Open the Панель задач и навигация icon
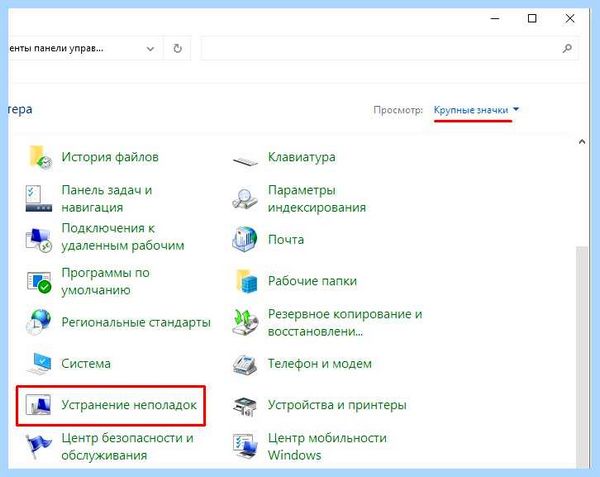The height and width of the screenshot is (477, 600). point(39,199)
